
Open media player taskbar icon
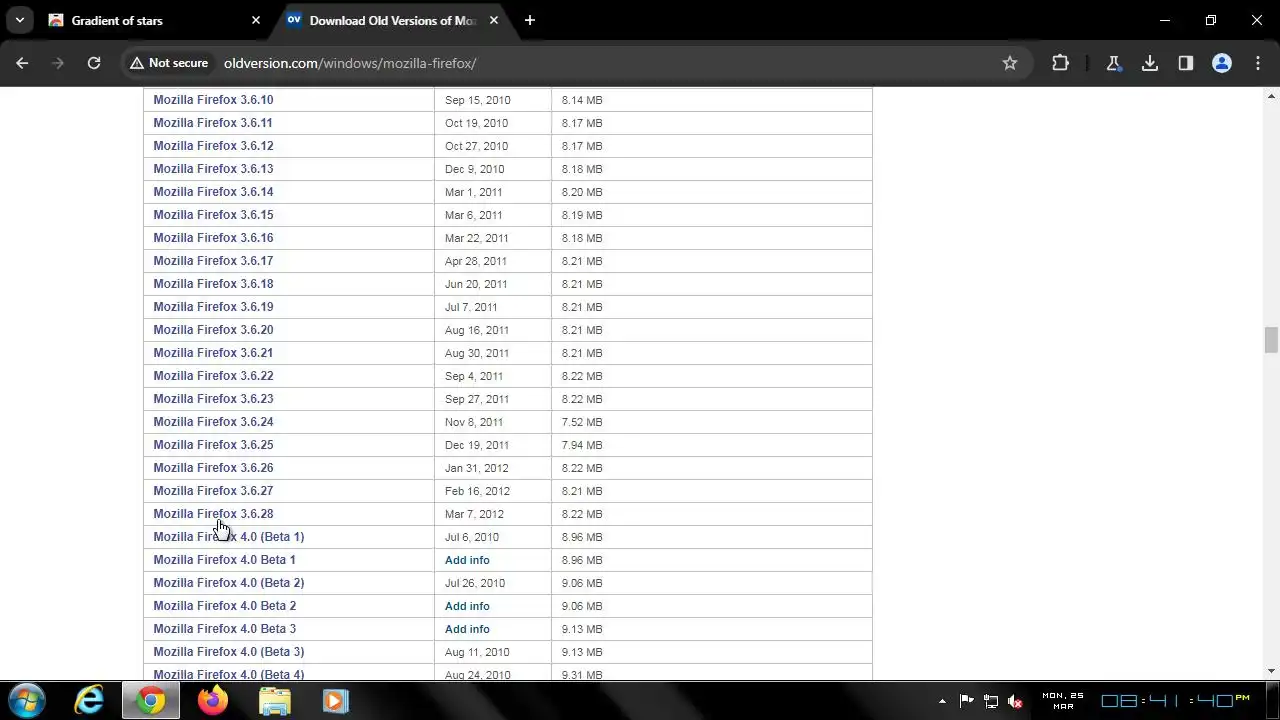tap(336, 700)
